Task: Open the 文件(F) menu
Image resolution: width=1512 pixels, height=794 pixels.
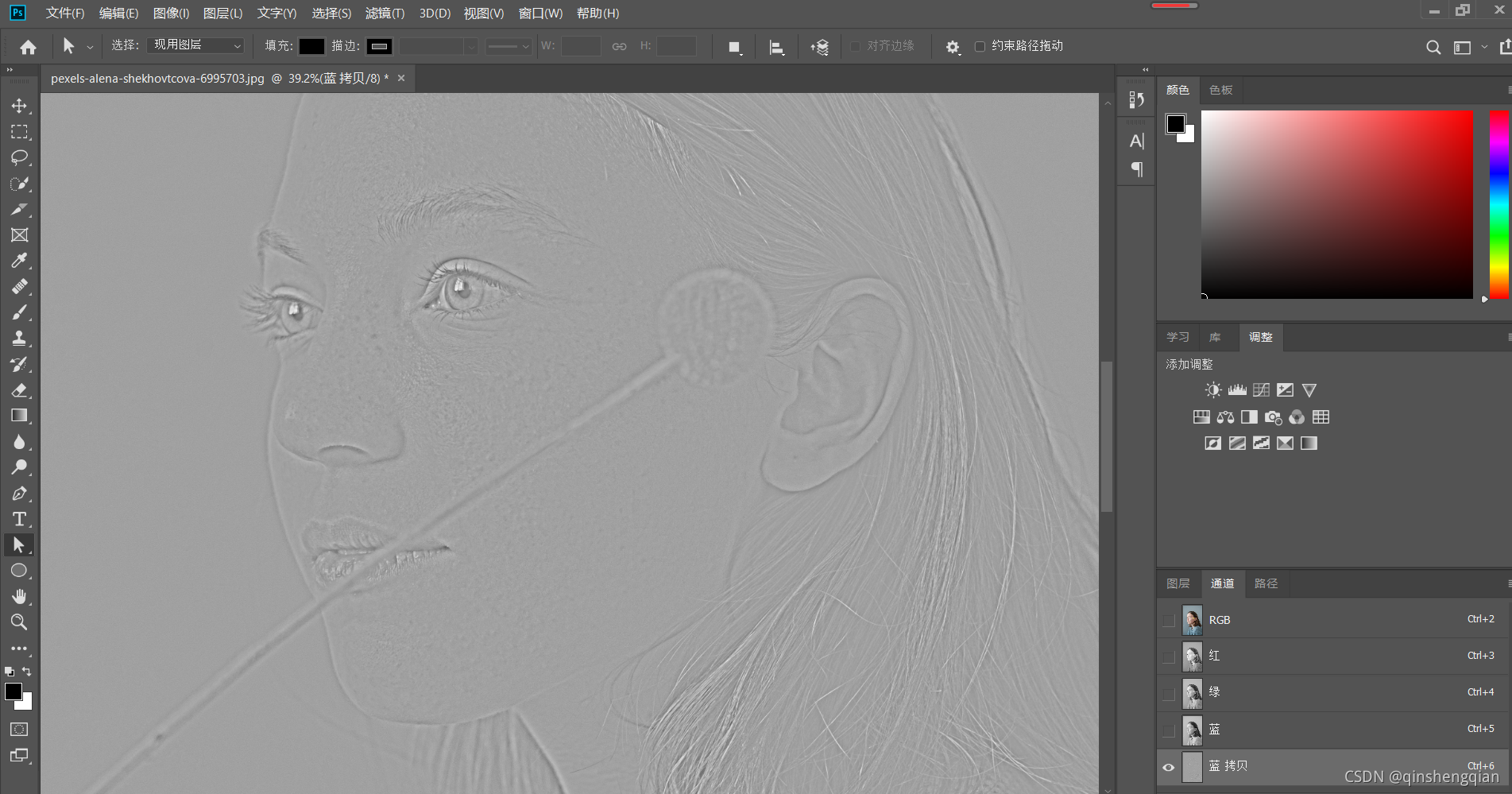Action: pyautogui.click(x=65, y=13)
